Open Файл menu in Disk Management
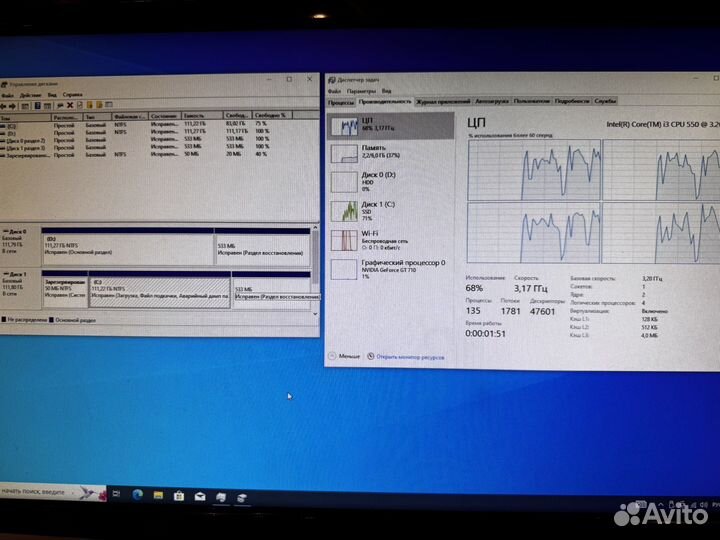Screen dimensions: 720x540 click(7, 95)
